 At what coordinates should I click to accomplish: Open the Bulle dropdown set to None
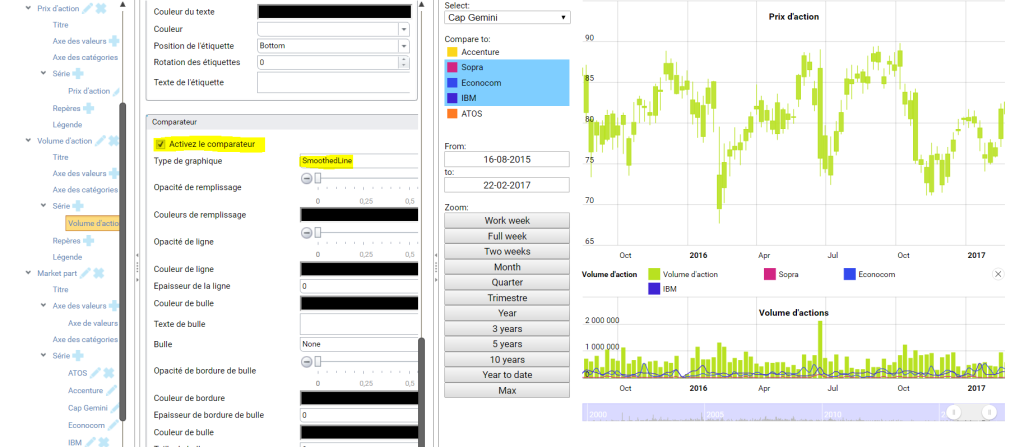coord(359,344)
